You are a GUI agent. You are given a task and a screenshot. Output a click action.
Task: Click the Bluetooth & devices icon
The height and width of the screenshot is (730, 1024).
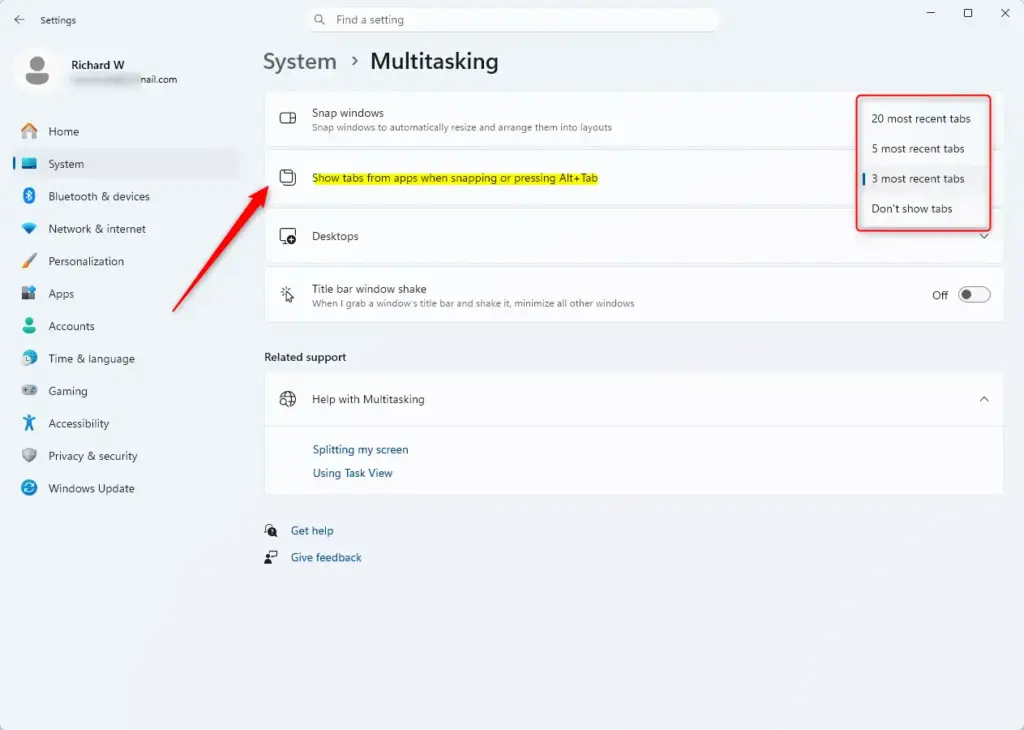pyautogui.click(x=29, y=196)
